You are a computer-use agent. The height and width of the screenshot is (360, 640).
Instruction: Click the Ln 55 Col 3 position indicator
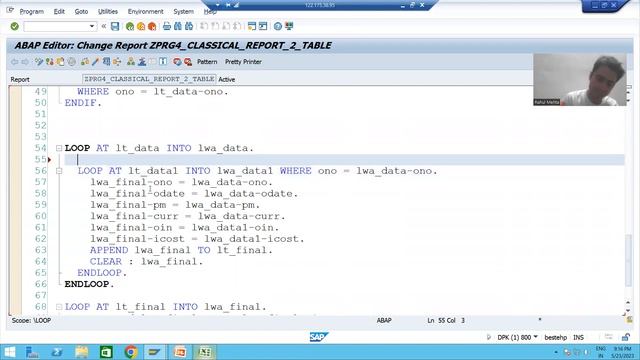coord(446,320)
